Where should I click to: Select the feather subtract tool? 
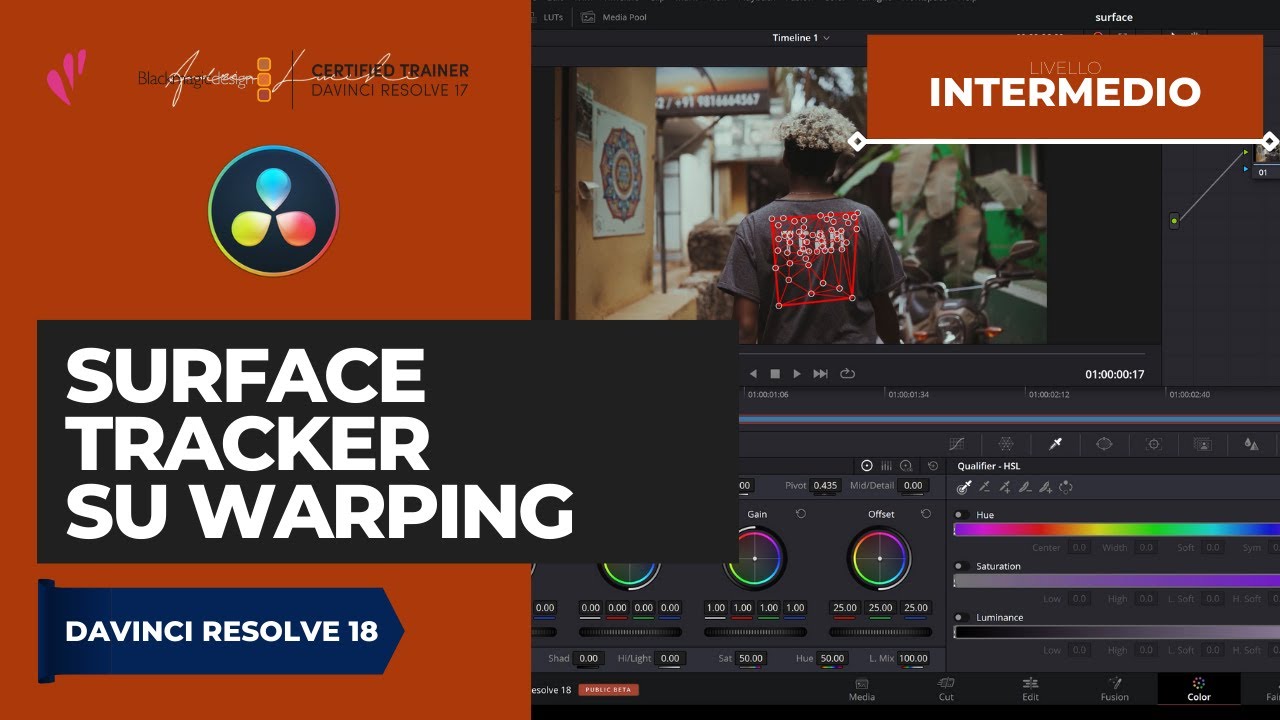point(1025,488)
